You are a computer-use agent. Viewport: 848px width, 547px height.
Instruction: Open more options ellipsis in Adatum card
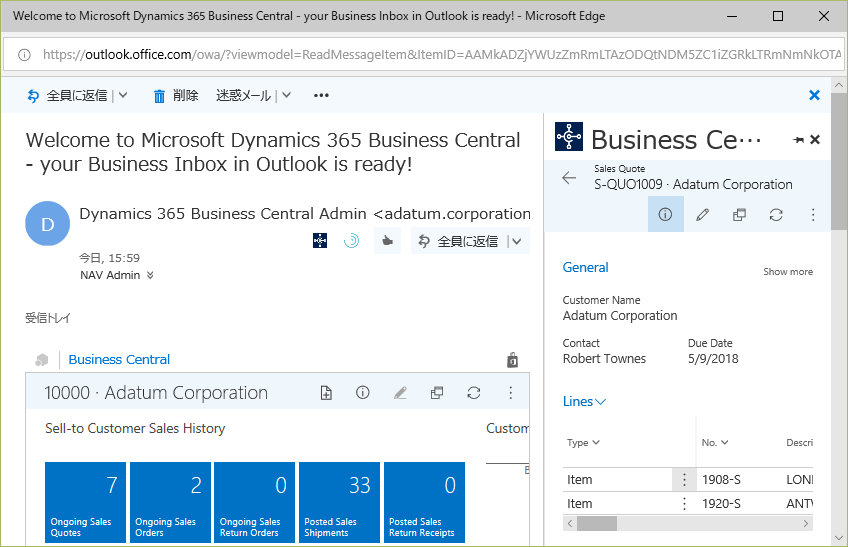click(x=511, y=393)
